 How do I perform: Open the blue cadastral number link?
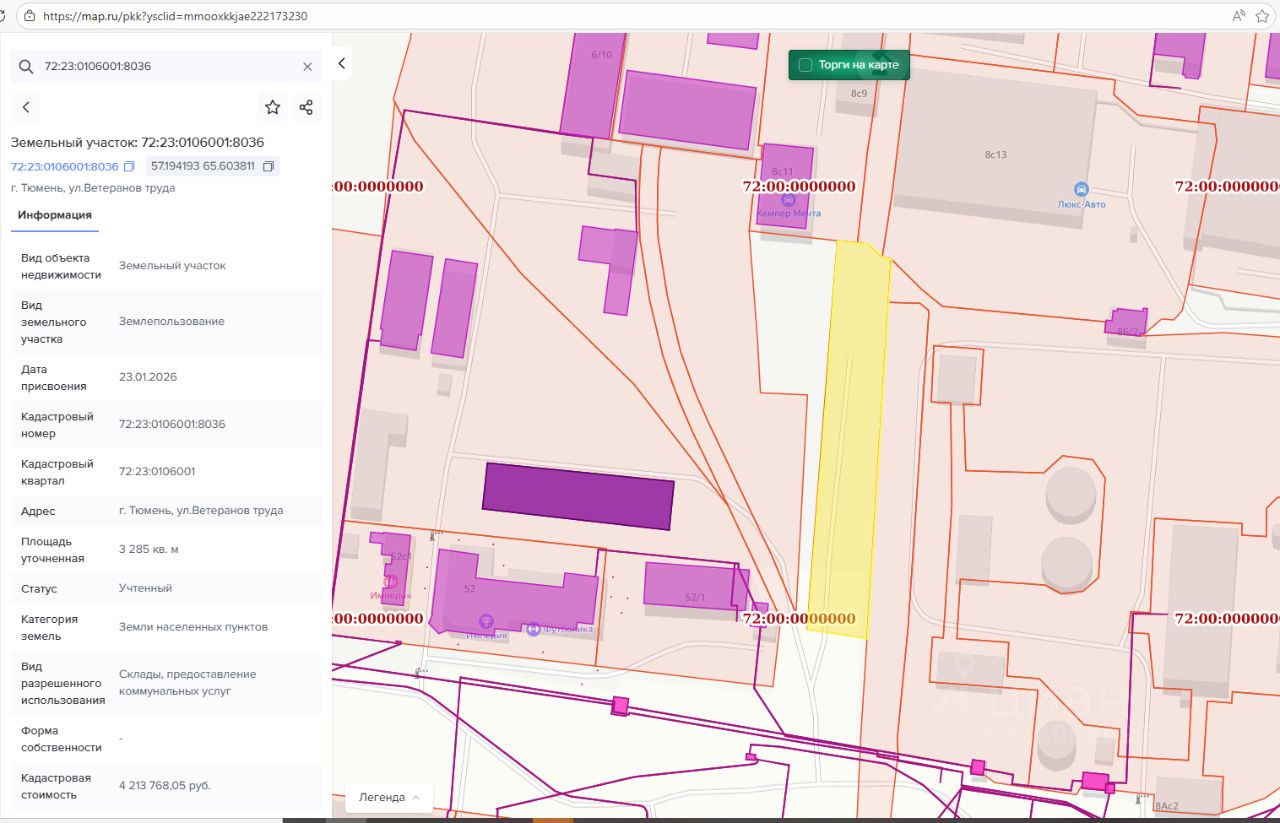tap(65, 167)
